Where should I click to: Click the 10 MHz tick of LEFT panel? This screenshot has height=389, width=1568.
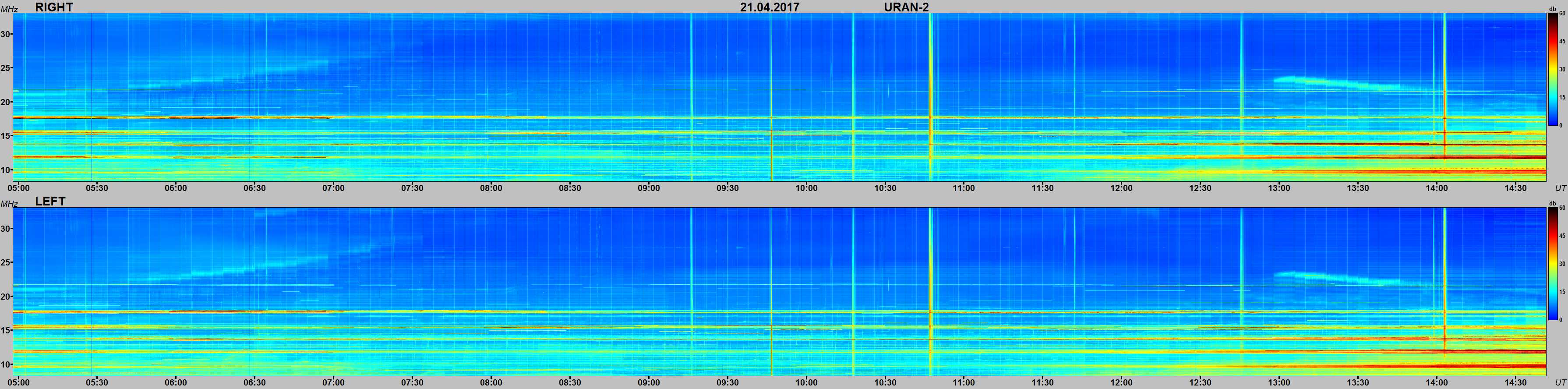6,364
